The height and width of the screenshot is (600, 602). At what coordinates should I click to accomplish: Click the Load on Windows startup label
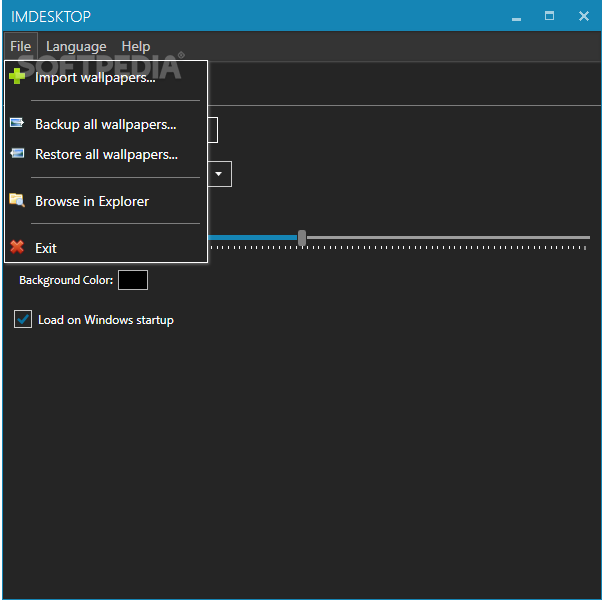[x=106, y=320]
